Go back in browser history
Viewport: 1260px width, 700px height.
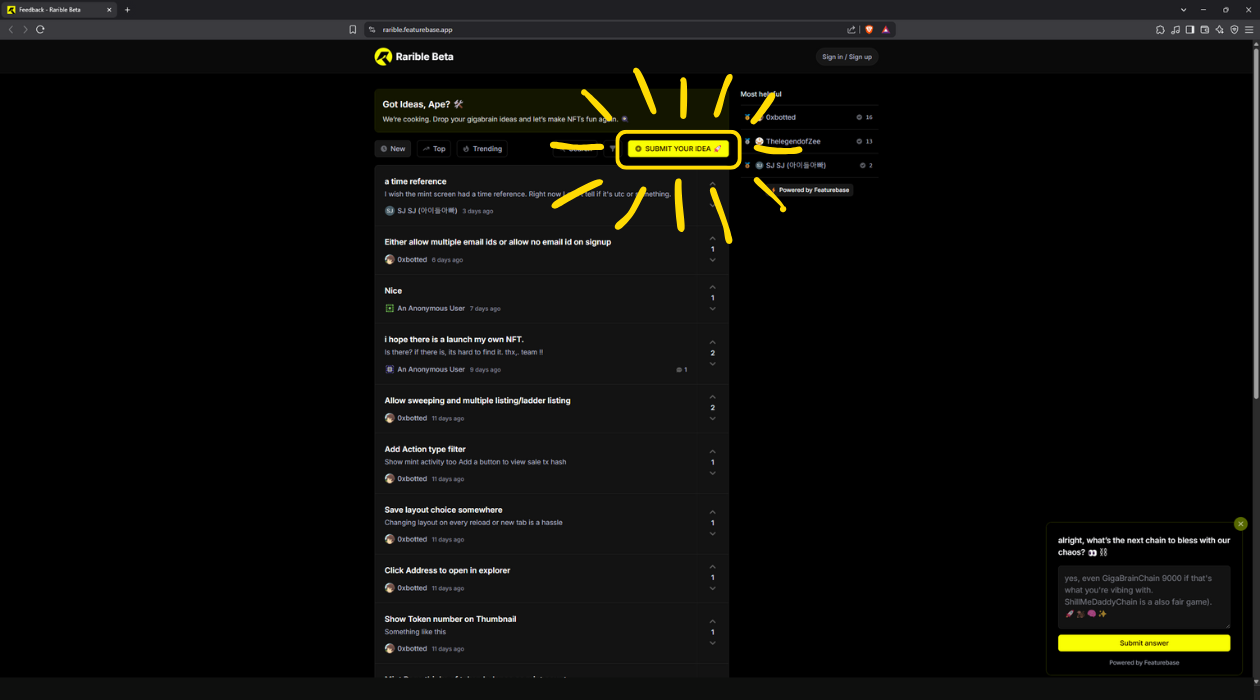(11, 29)
